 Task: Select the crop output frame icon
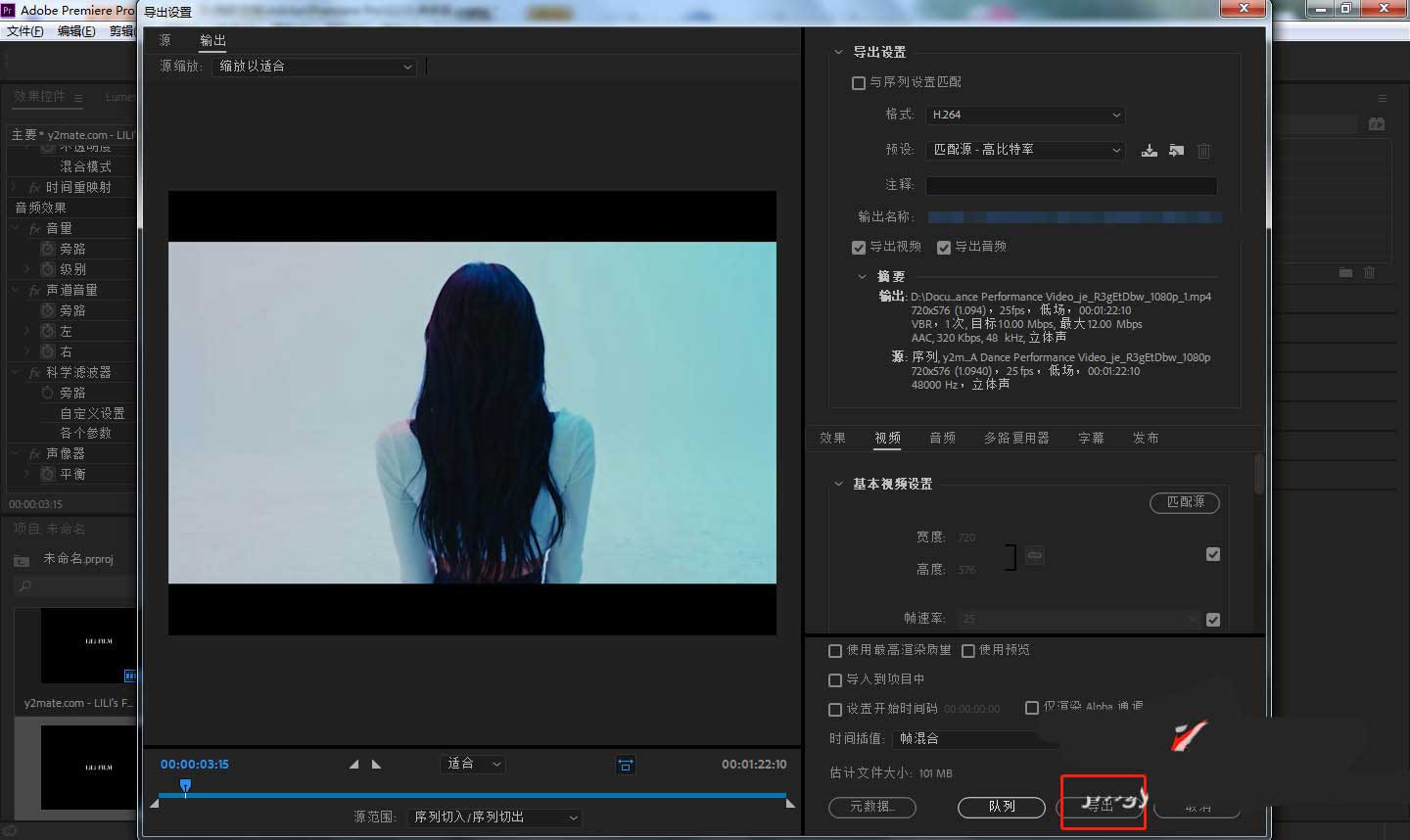point(626,765)
